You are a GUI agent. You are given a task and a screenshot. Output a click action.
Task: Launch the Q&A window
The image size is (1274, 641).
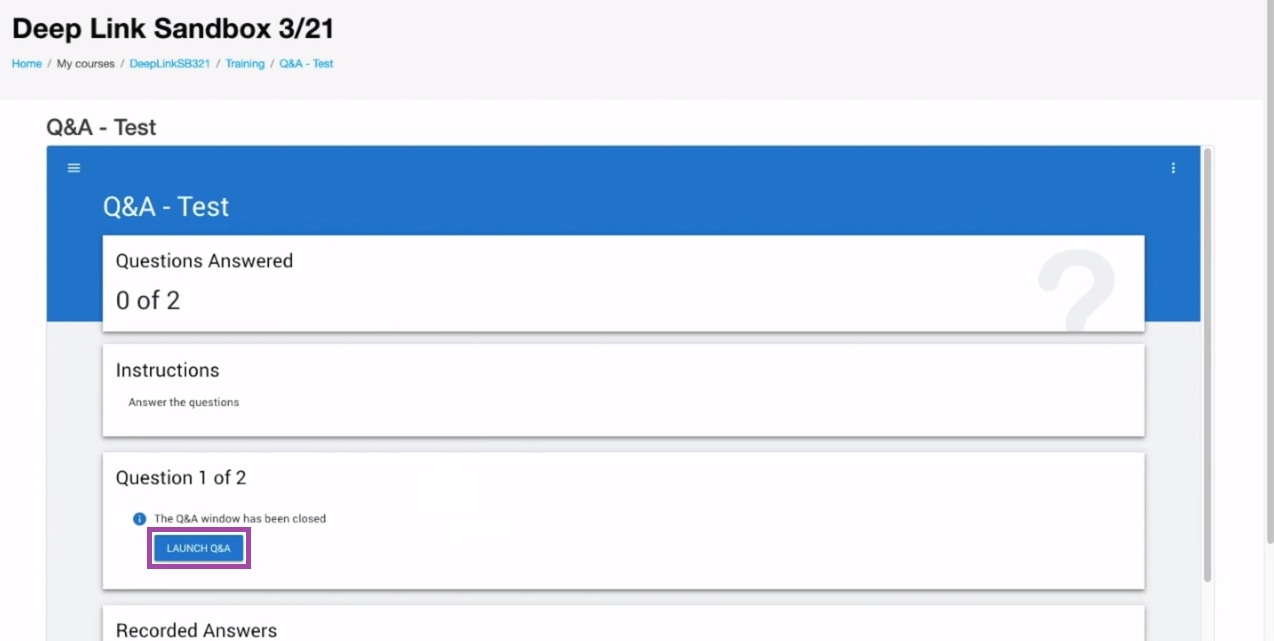198,548
